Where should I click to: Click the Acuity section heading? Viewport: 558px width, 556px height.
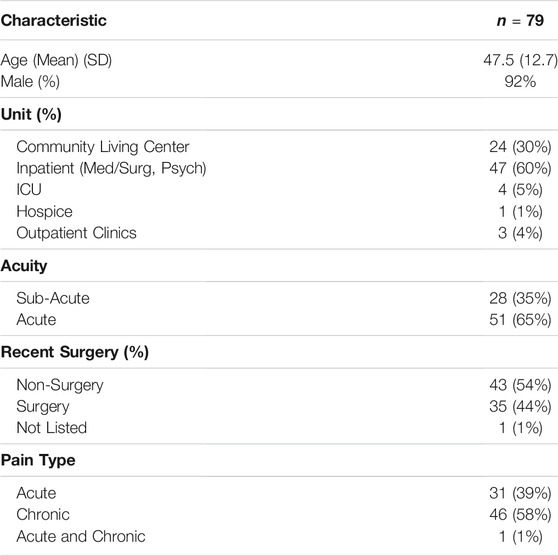[x=24, y=266]
